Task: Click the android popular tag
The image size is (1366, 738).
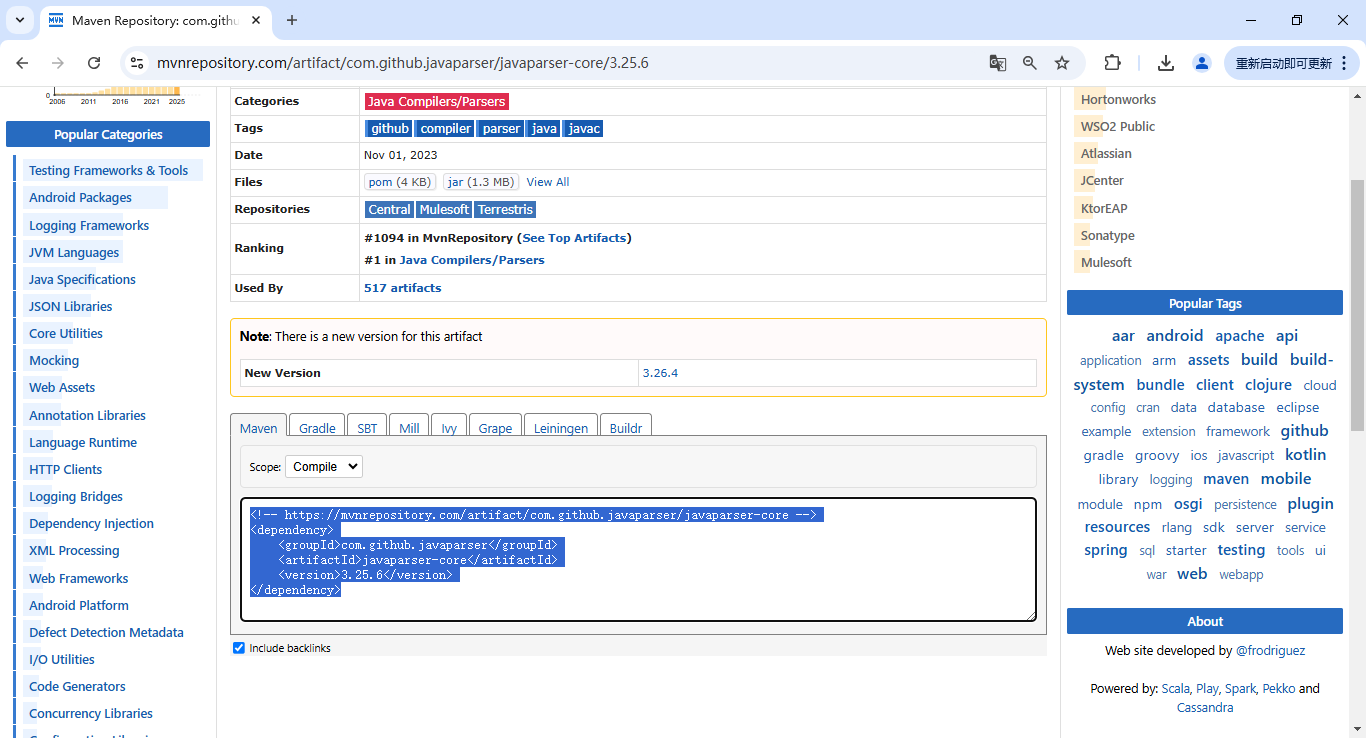Action: pyautogui.click(x=1175, y=336)
